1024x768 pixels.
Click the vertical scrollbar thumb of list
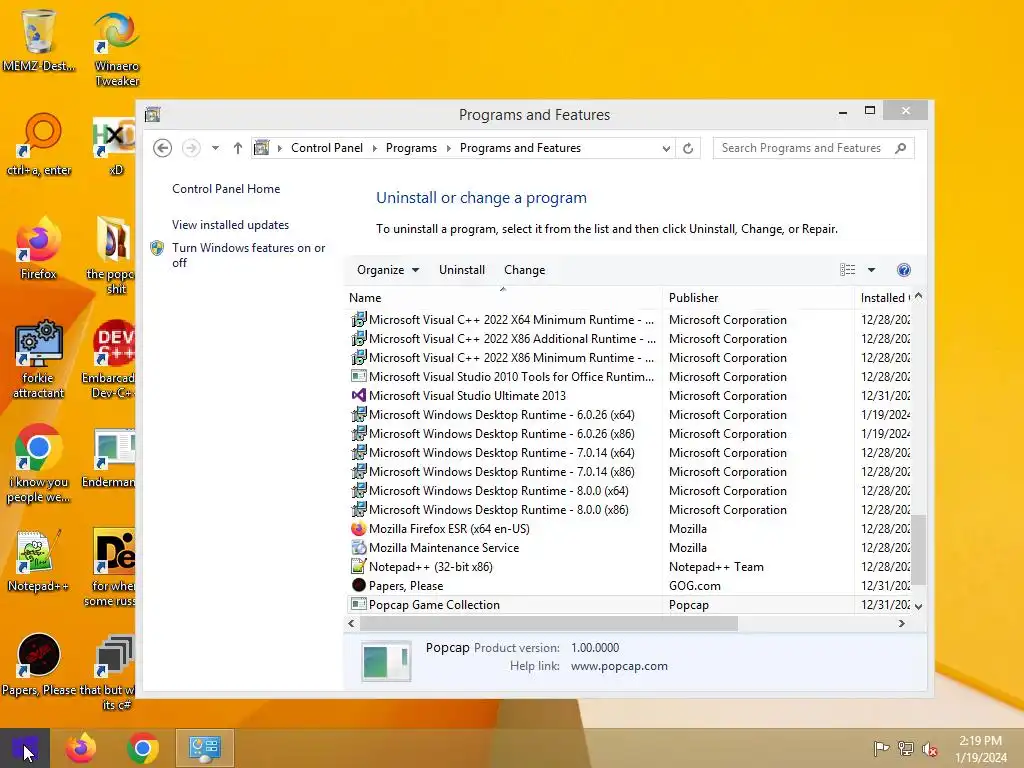pyautogui.click(x=919, y=549)
